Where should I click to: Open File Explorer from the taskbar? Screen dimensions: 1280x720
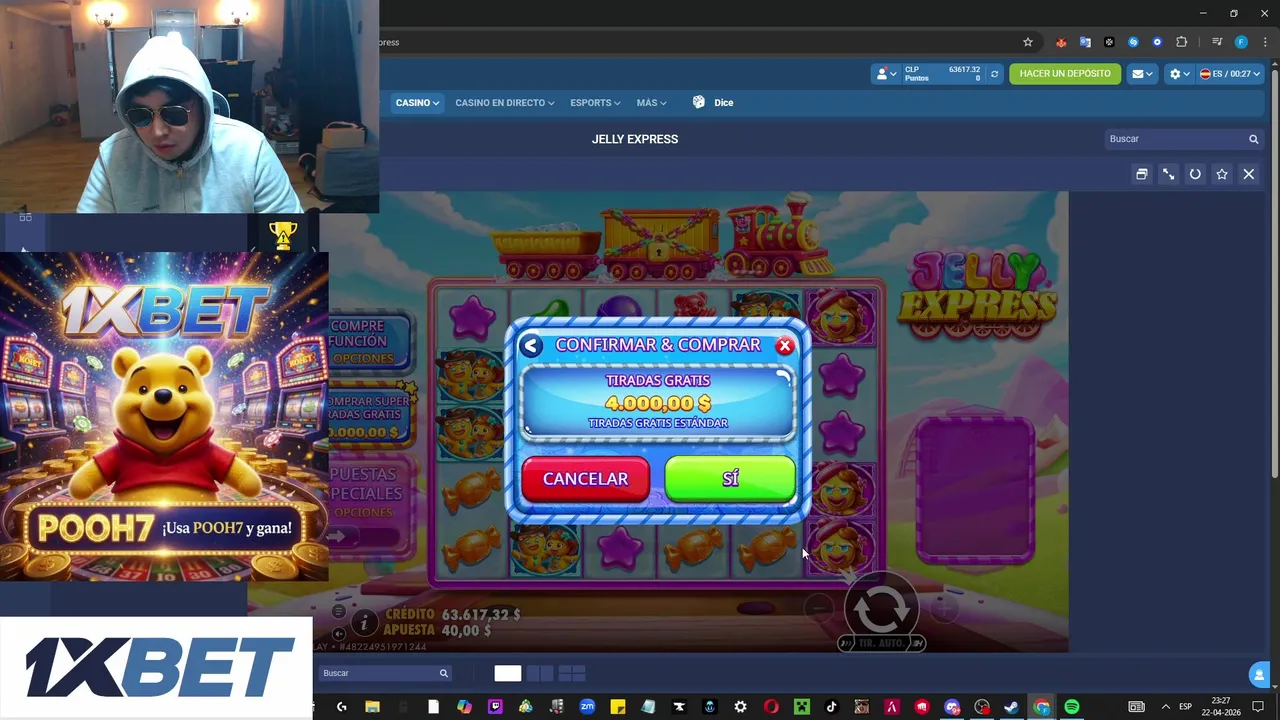pyautogui.click(x=372, y=707)
